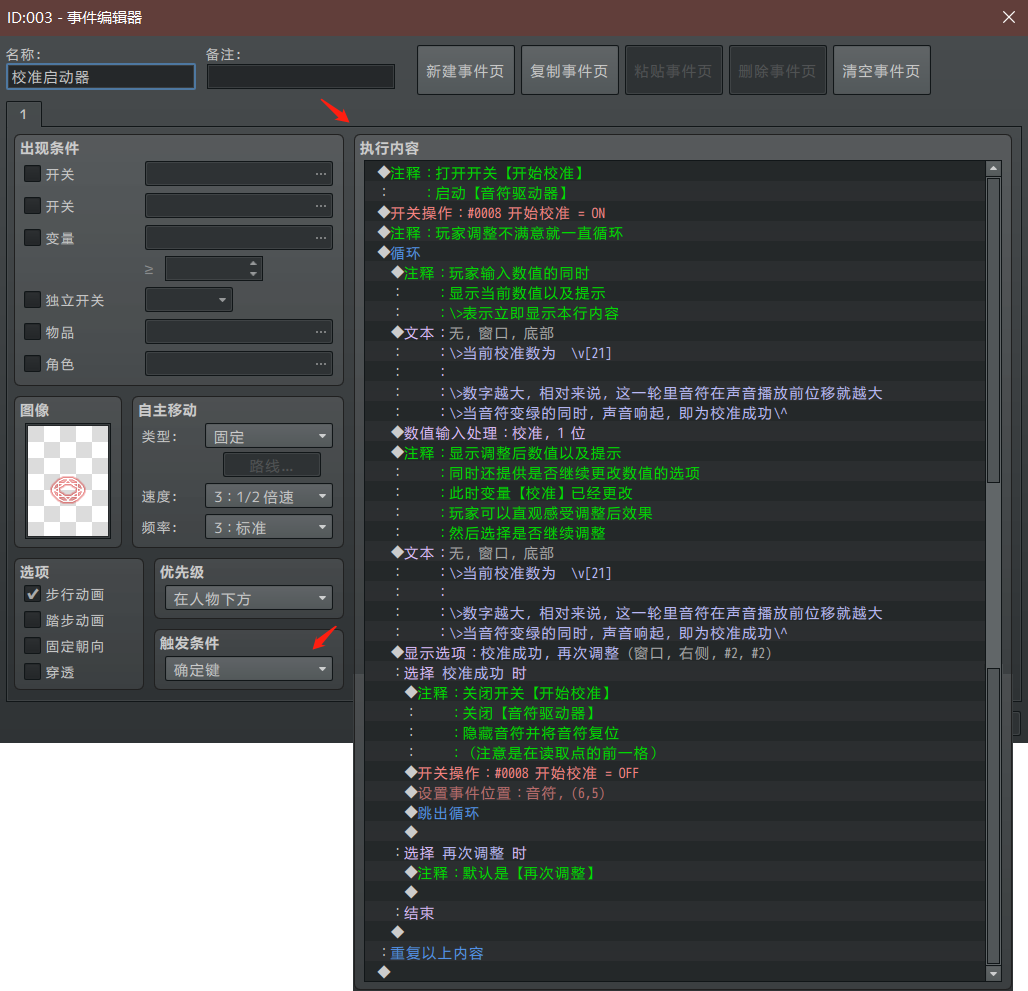Uncheck the 步行动画 option
Image resolution: width=1028 pixels, height=991 pixels.
32,594
